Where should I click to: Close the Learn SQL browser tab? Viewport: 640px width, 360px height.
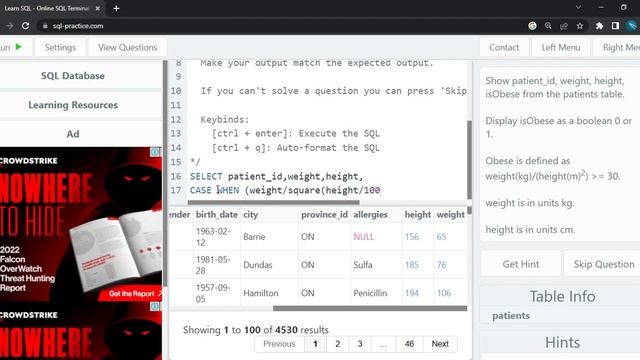coord(98,8)
